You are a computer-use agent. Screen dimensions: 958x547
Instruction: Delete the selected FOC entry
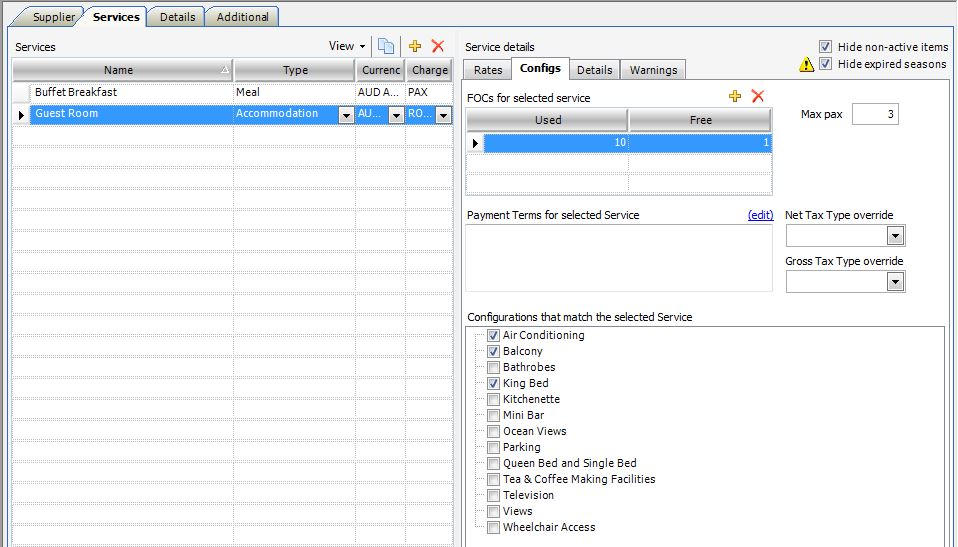click(757, 96)
